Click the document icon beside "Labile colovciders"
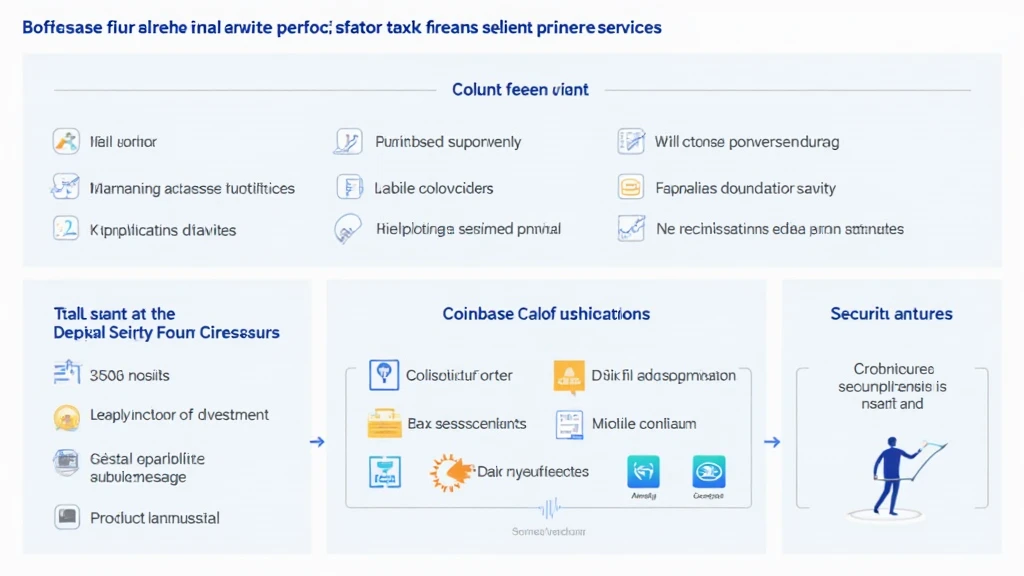Viewport: 1024px width, 576px height. click(x=348, y=186)
